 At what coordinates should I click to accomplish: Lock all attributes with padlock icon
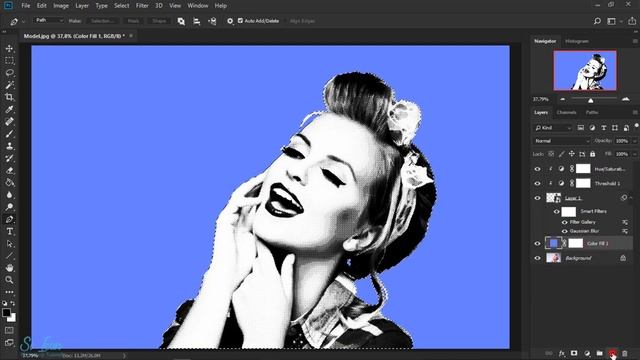click(x=592, y=154)
